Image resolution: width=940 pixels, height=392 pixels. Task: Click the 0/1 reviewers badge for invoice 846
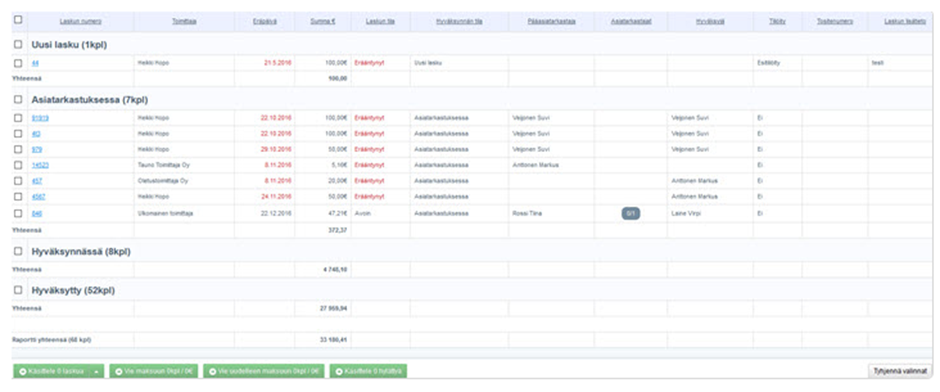[x=631, y=213]
